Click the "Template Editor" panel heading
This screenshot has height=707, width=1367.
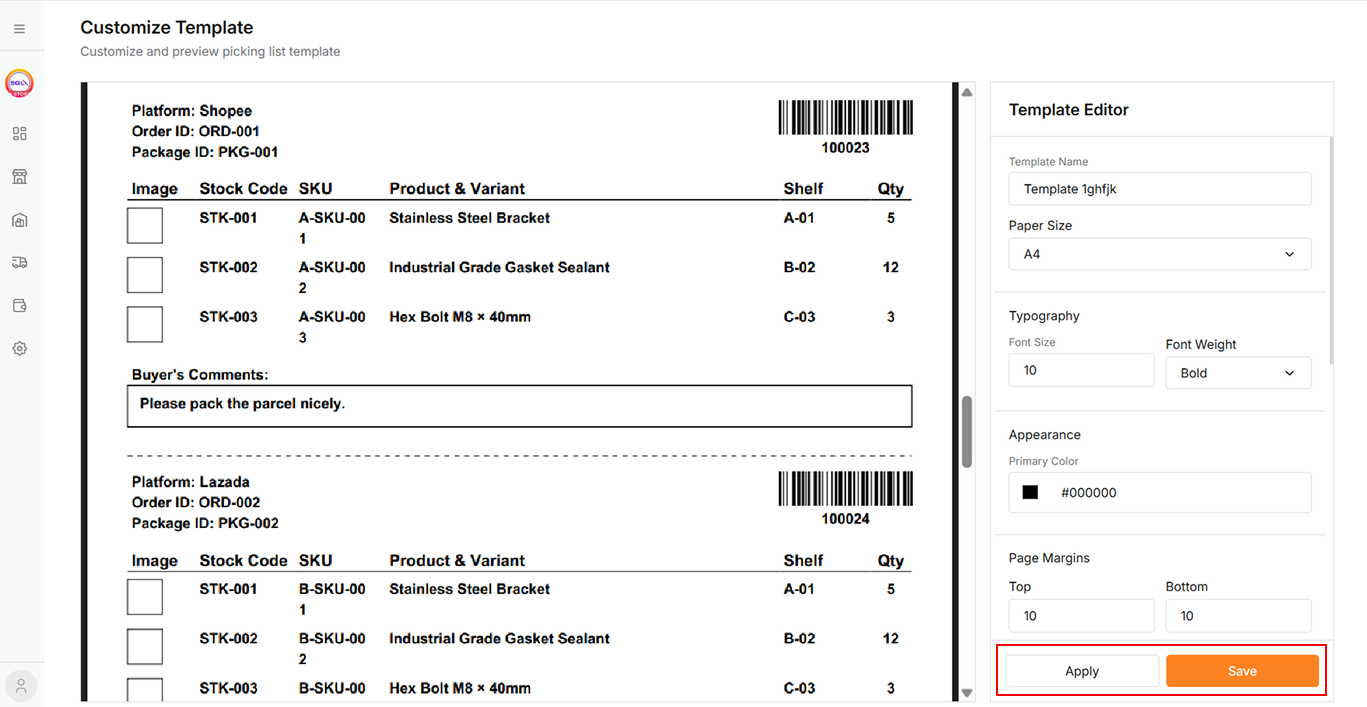pos(1069,110)
